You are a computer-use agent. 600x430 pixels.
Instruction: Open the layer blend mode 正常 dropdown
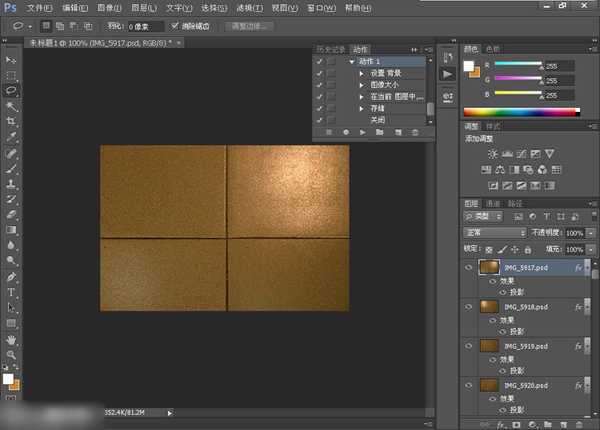click(495, 232)
